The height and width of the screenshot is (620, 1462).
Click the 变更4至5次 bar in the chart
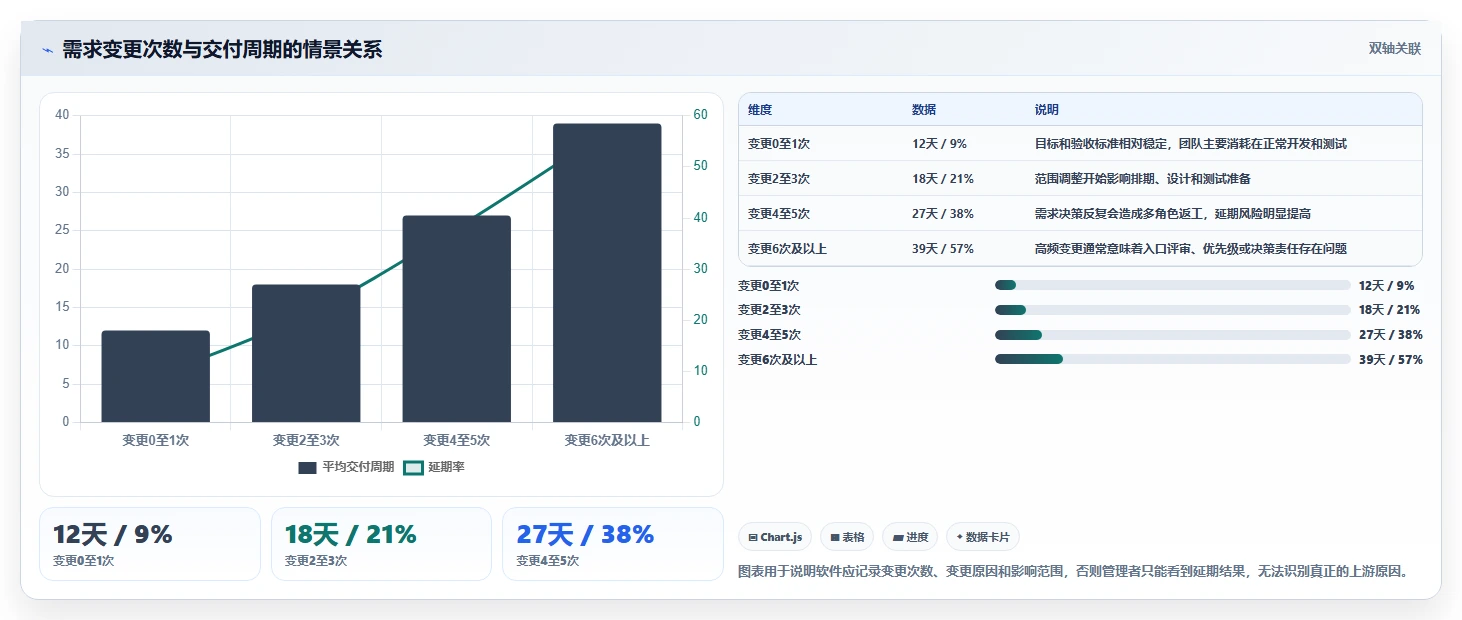tap(457, 319)
